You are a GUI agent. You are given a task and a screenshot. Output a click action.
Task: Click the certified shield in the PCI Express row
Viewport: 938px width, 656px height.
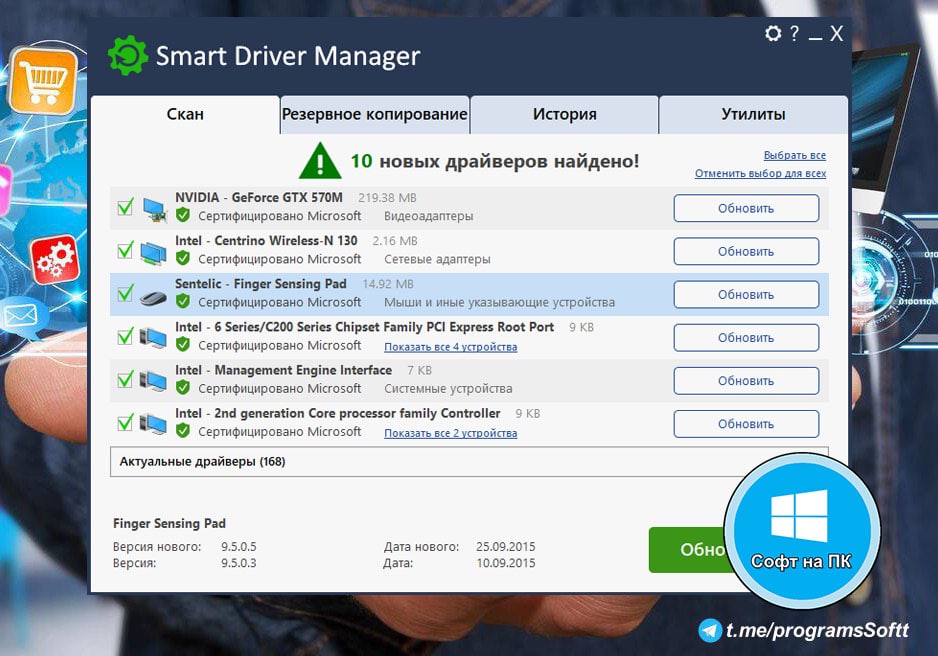tap(183, 344)
